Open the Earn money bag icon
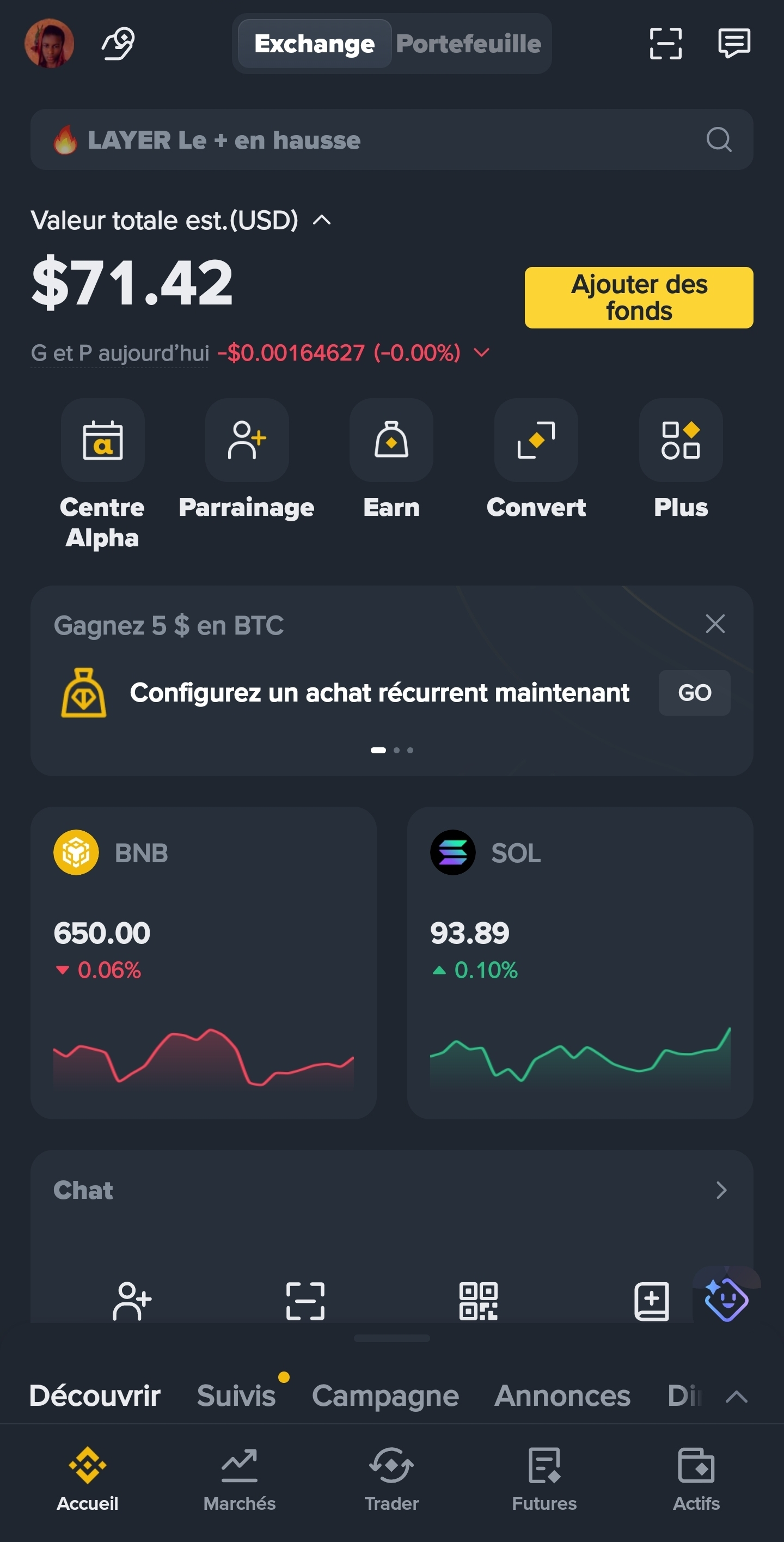Image resolution: width=784 pixels, height=1542 pixels. point(391,440)
